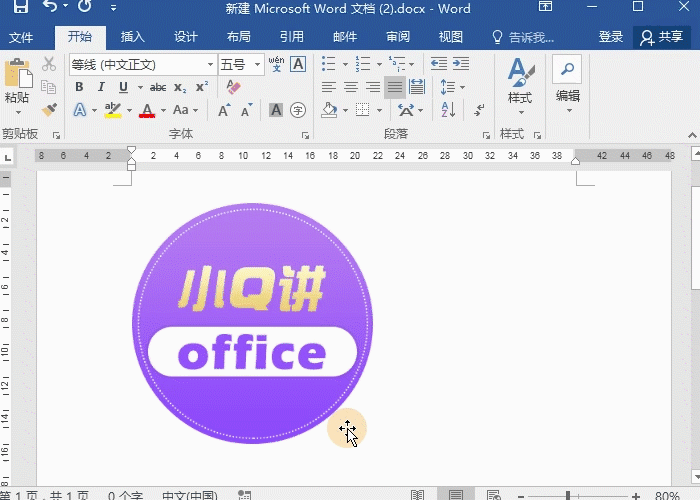Switch to the 插入 ribbon tab
Image resolution: width=700 pixels, height=500 pixels.
133,37
